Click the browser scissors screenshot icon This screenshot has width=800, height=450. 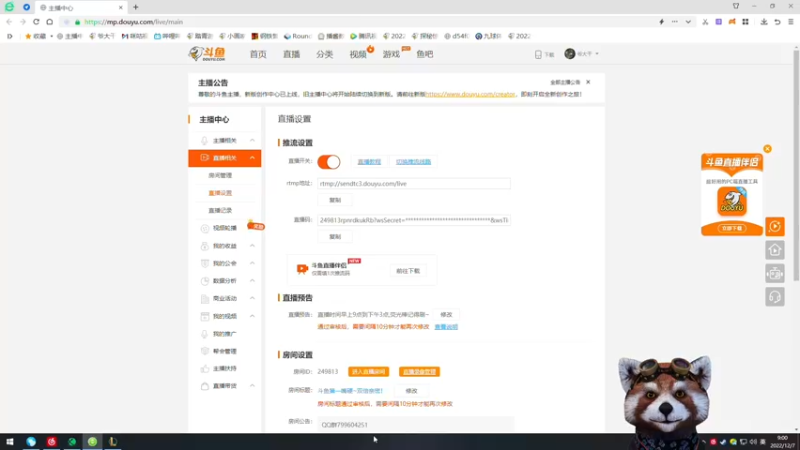705,22
